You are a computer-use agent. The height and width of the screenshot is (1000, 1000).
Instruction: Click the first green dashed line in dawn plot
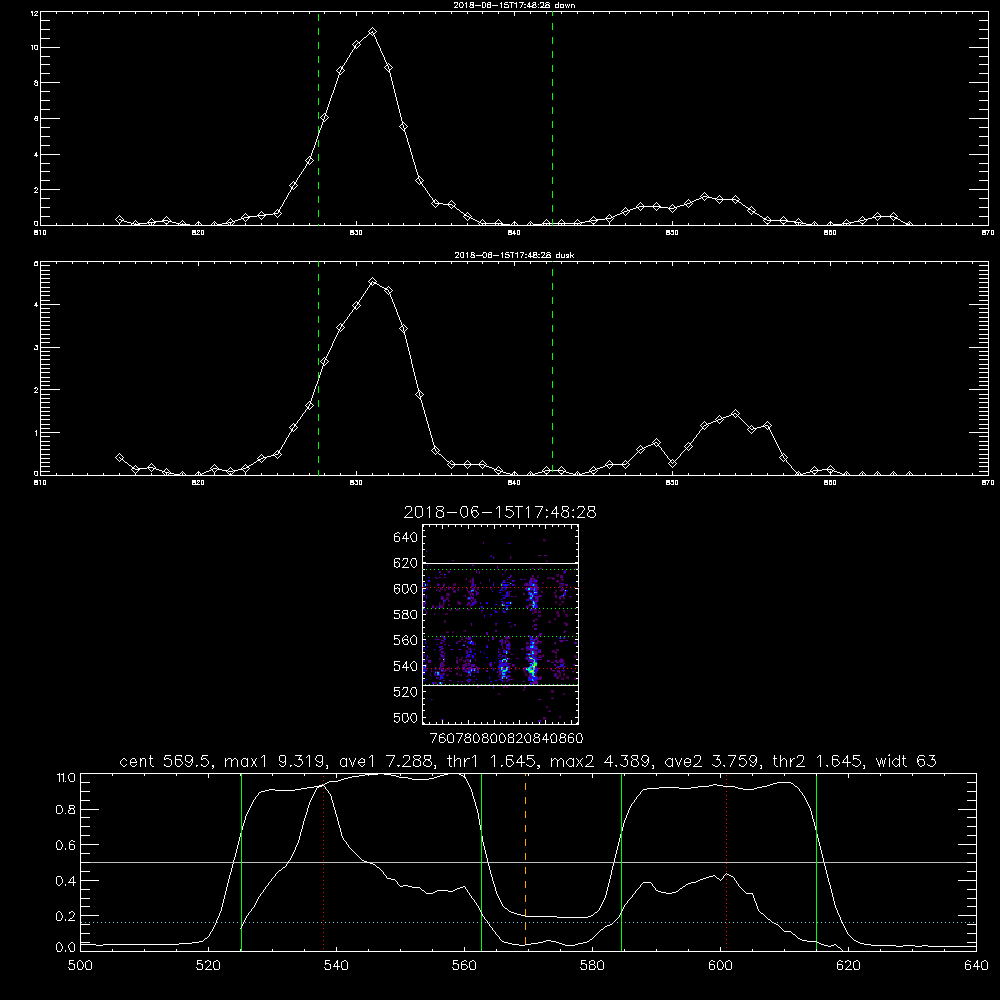click(318, 118)
